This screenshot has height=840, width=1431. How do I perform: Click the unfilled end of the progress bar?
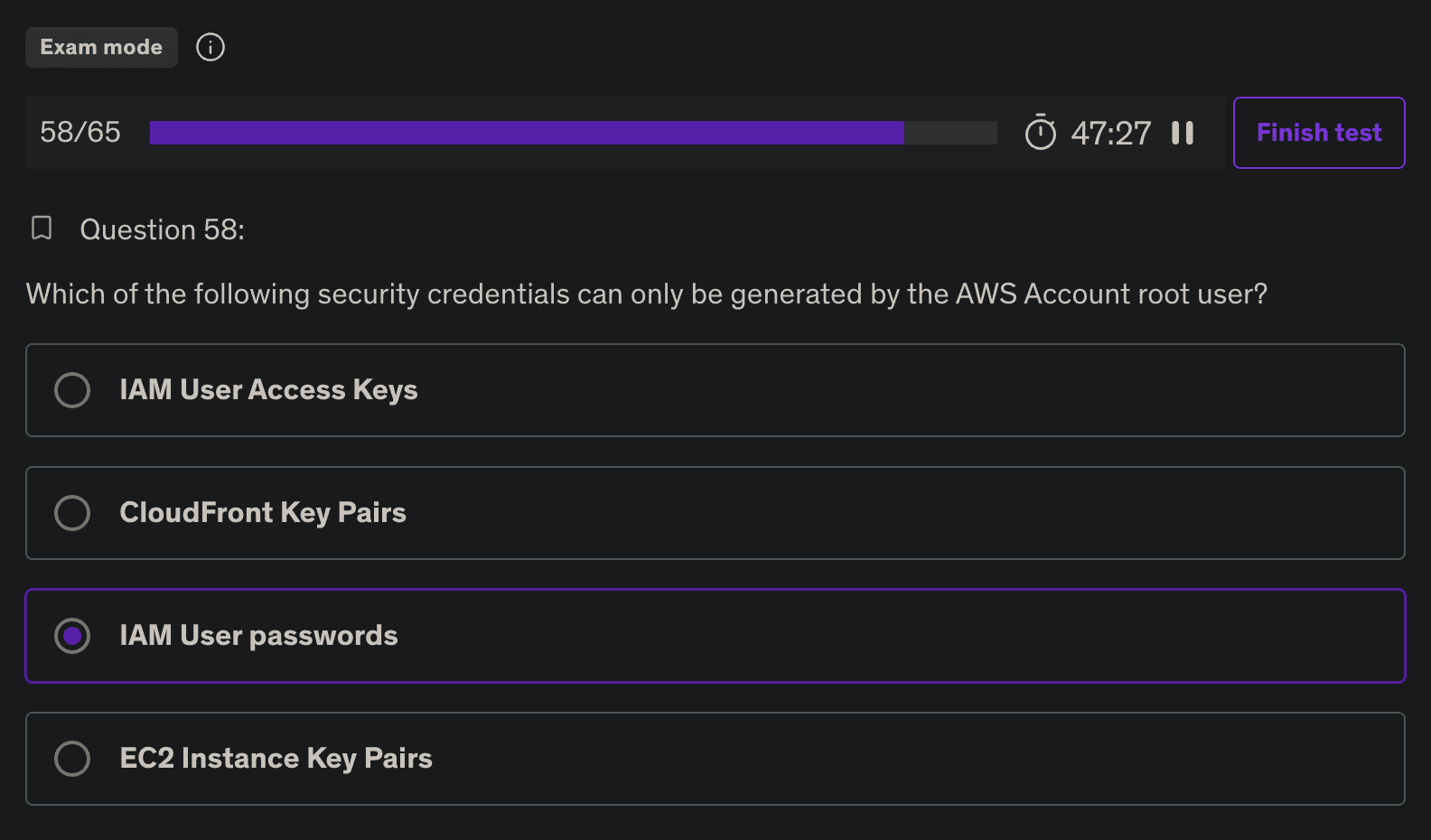(x=950, y=133)
